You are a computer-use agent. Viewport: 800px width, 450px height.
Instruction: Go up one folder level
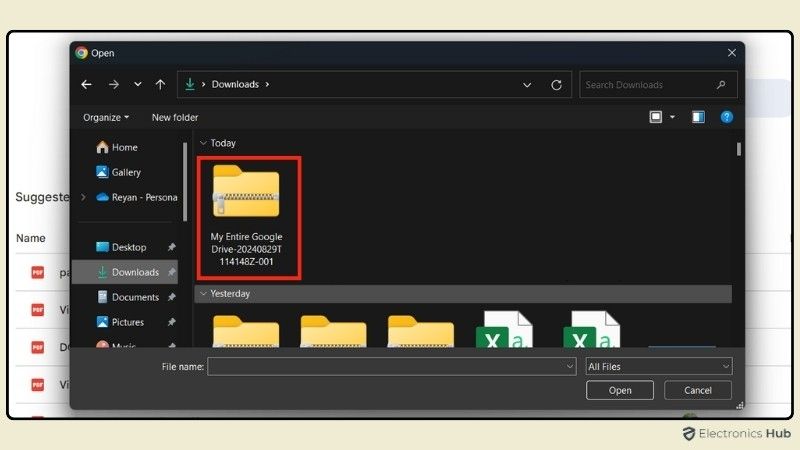(160, 84)
